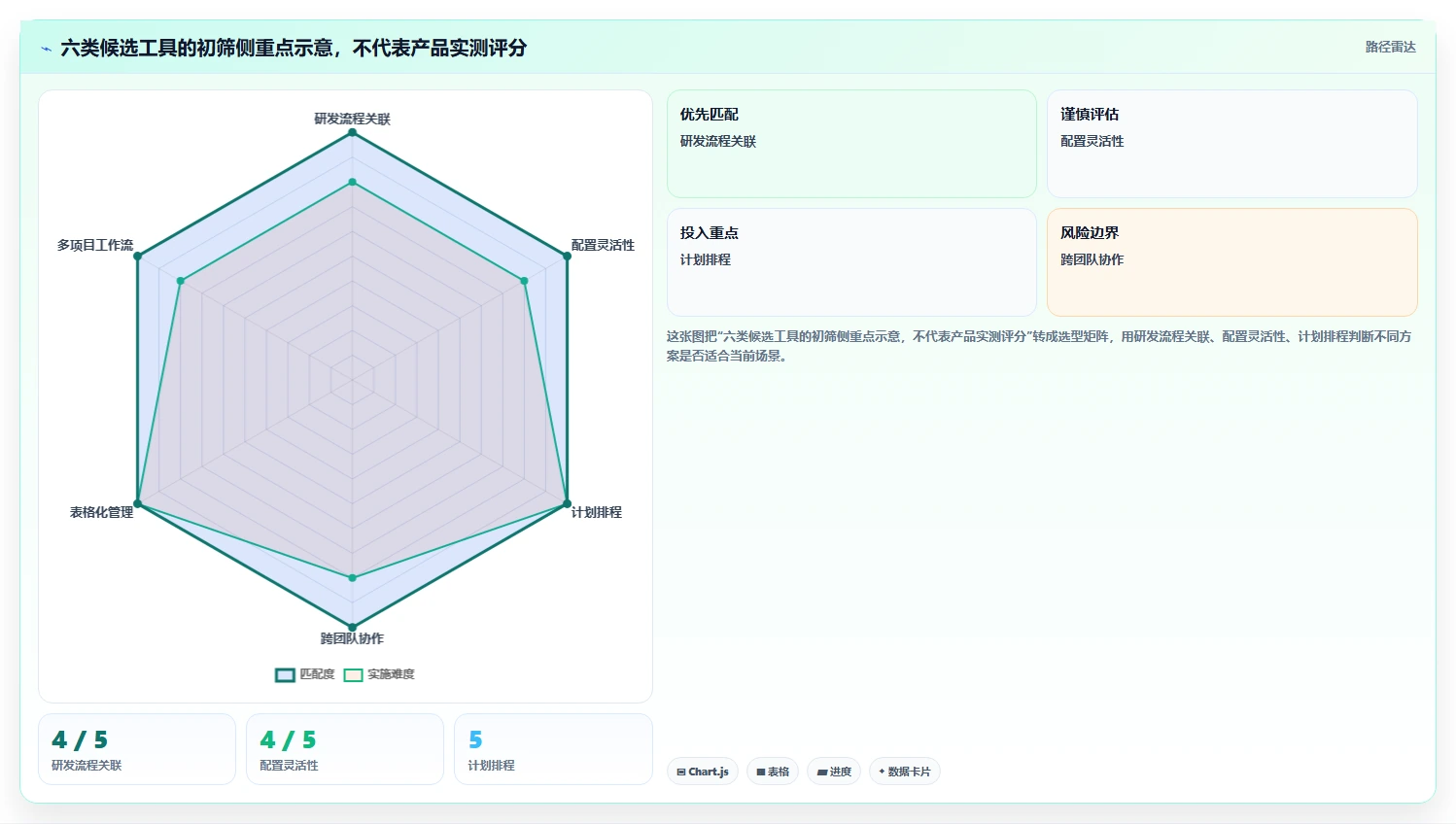Toggle the 实施难度 legend swatch
The image size is (1456, 824).
[353, 674]
